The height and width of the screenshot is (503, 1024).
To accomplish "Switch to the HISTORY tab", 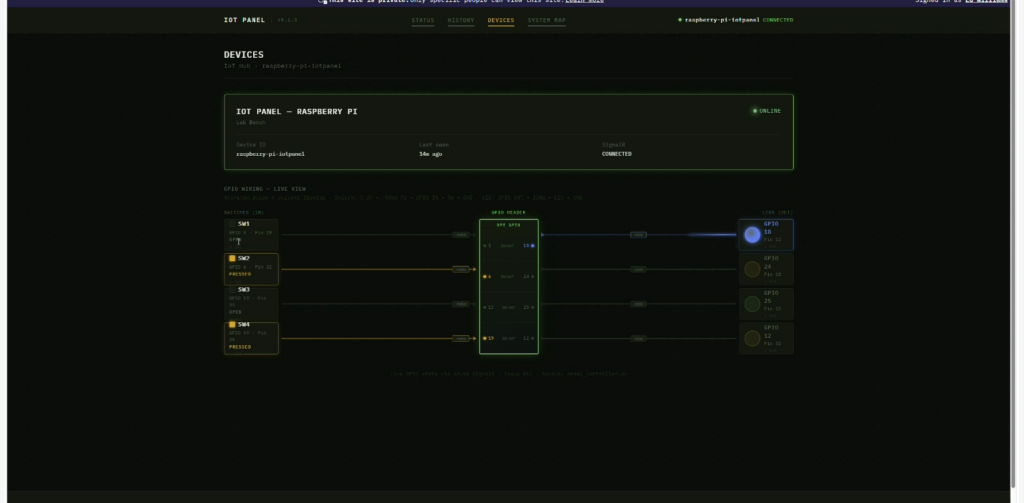I will [x=461, y=20].
